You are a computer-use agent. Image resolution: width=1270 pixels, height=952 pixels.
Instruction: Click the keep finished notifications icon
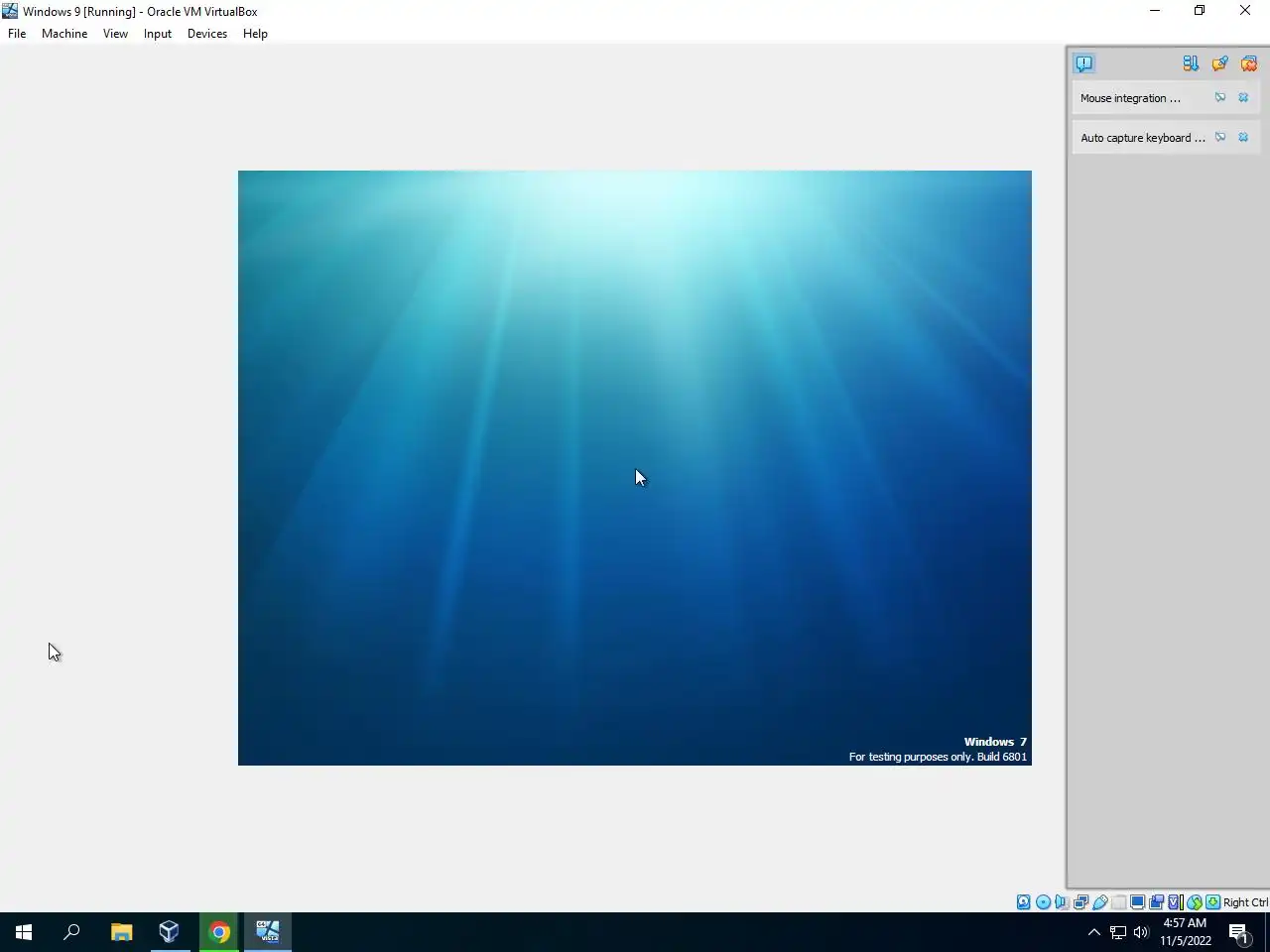click(x=1220, y=63)
